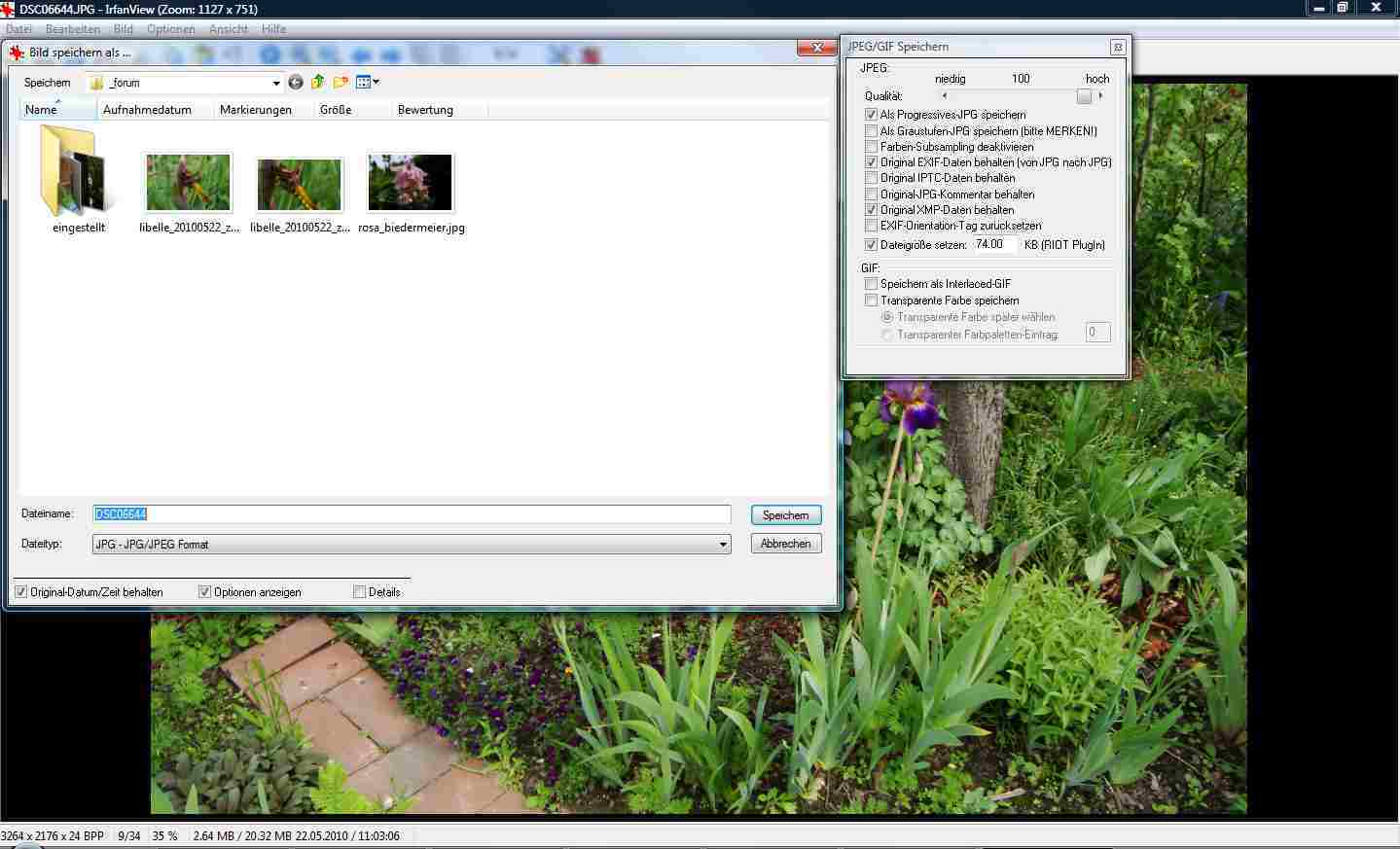This screenshot has height=849, width=1400.
Task: Open the view menu icon
Action: pos(367,83)
